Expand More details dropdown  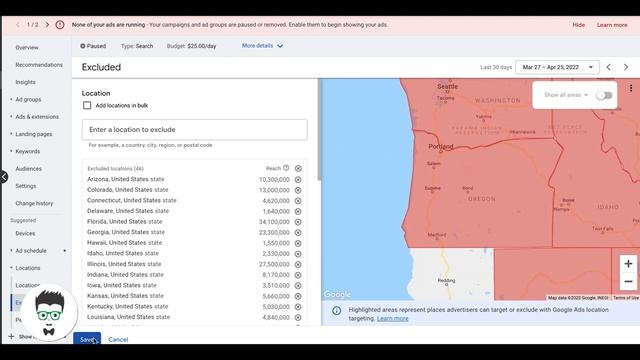pos(262,46)
